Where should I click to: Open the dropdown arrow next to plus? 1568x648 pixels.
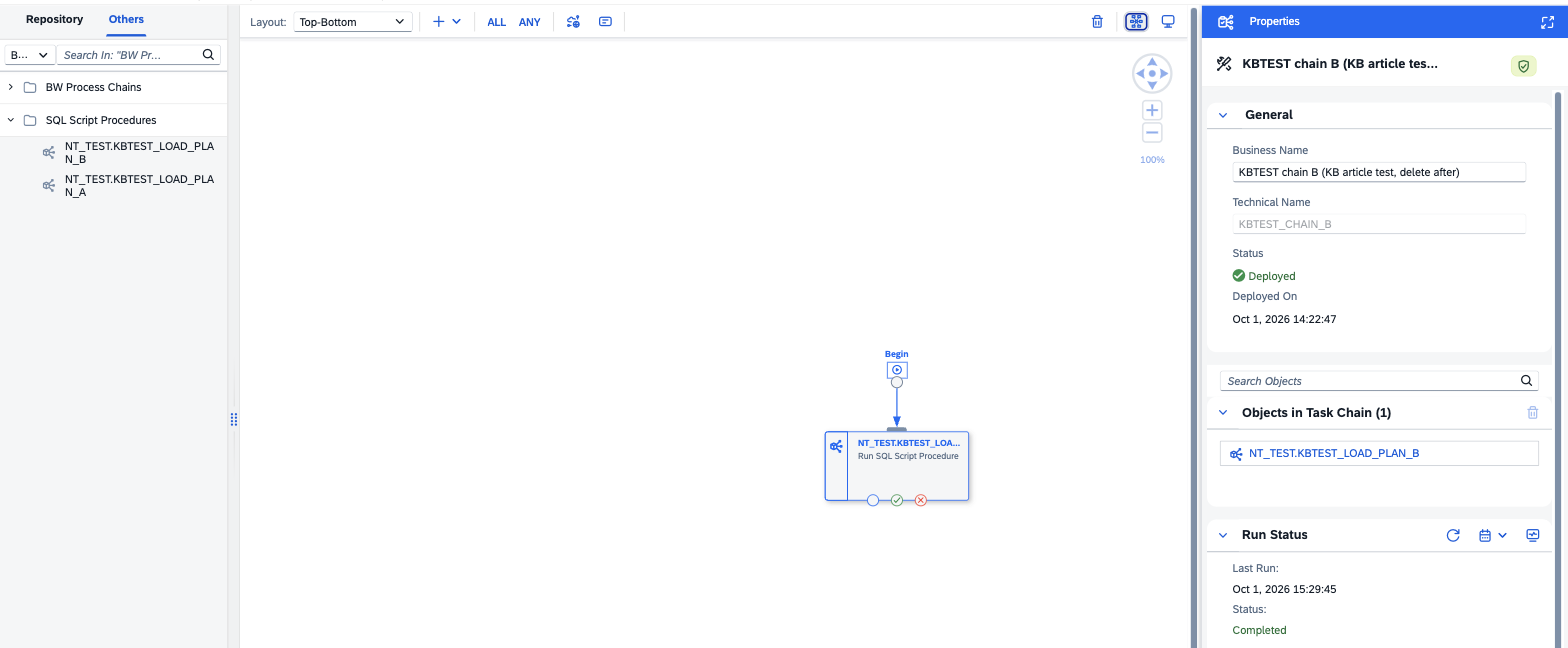[457, 21]
